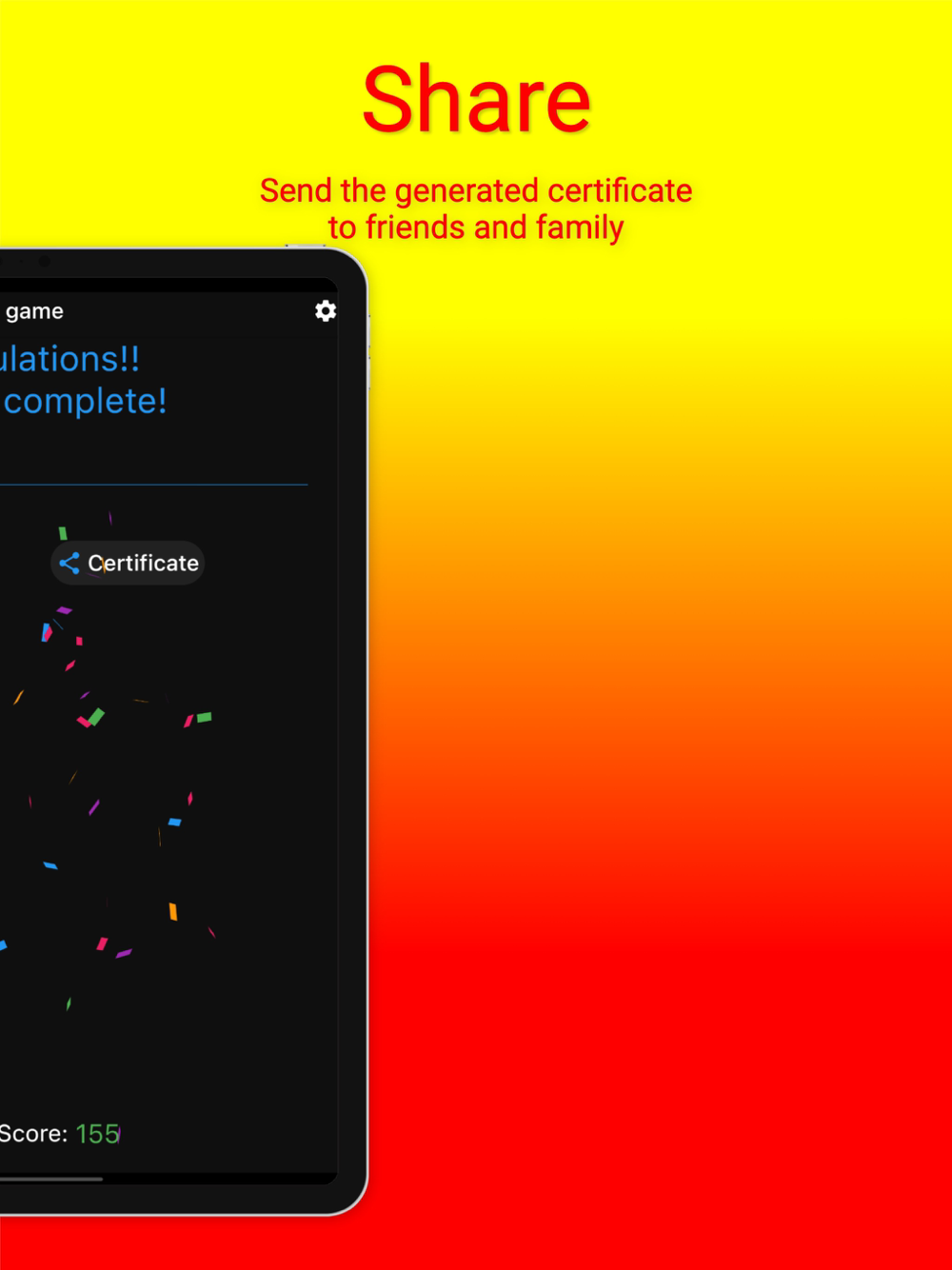The image size is (952, 1270).
Task: Select the score value 155
Action: point(98,1134)
